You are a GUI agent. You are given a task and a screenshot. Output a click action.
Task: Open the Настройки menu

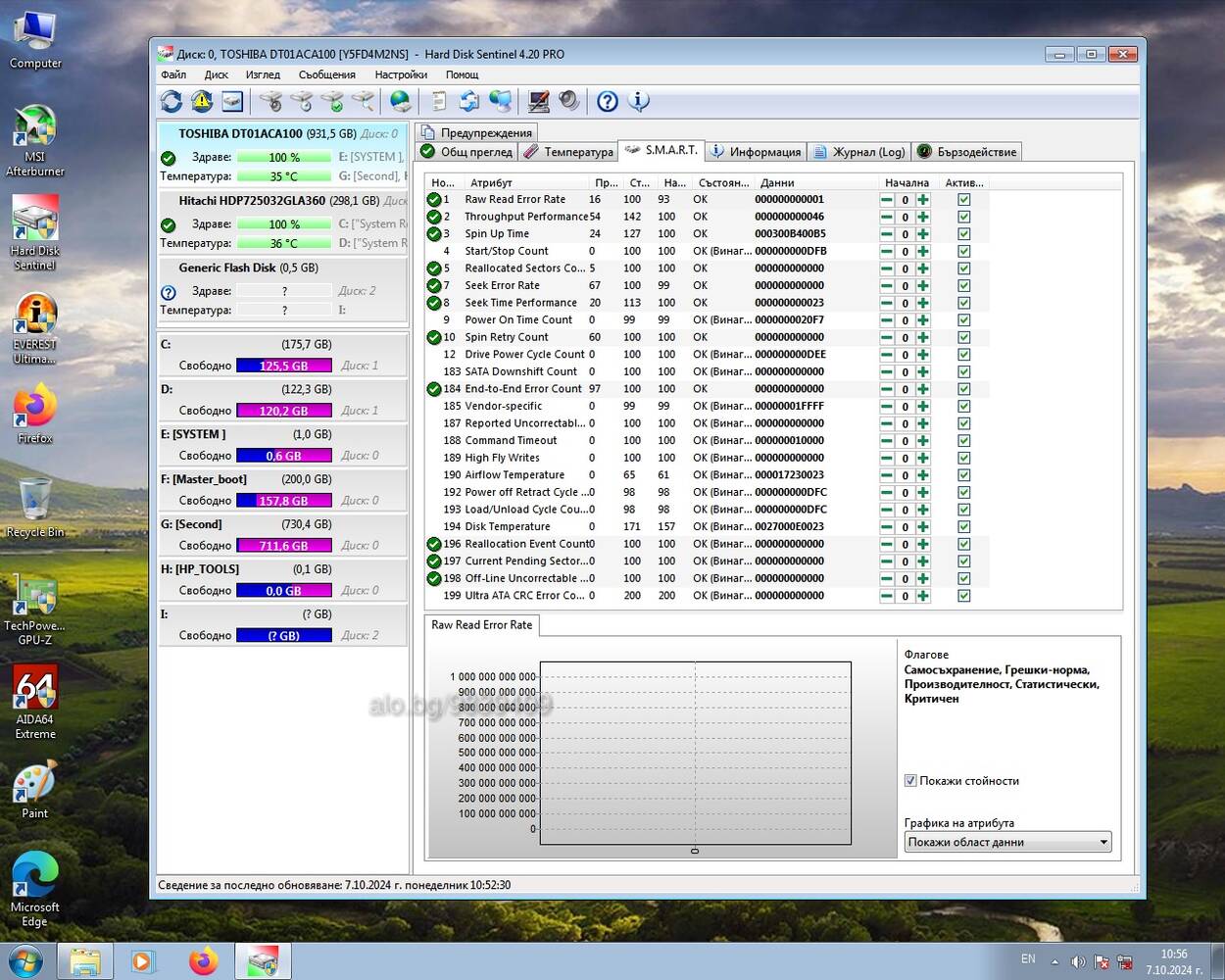pyautogui.click(x=401, y=74)
